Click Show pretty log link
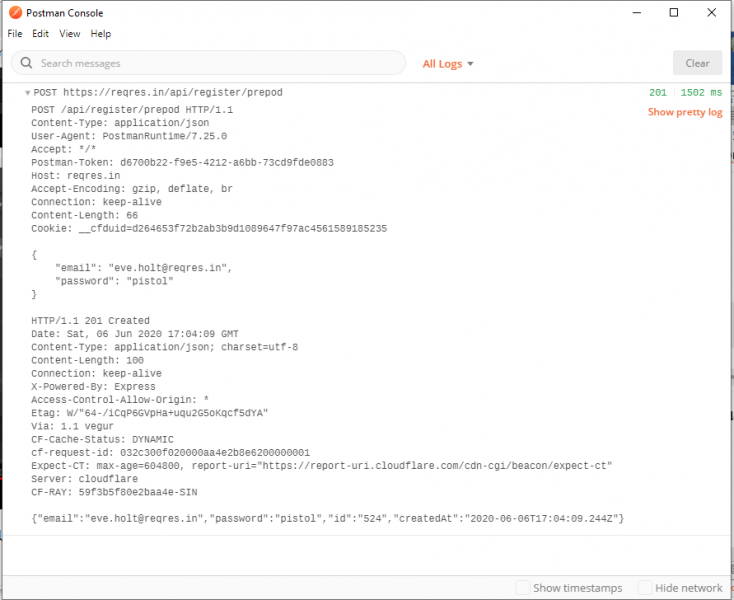 point(684,112)
